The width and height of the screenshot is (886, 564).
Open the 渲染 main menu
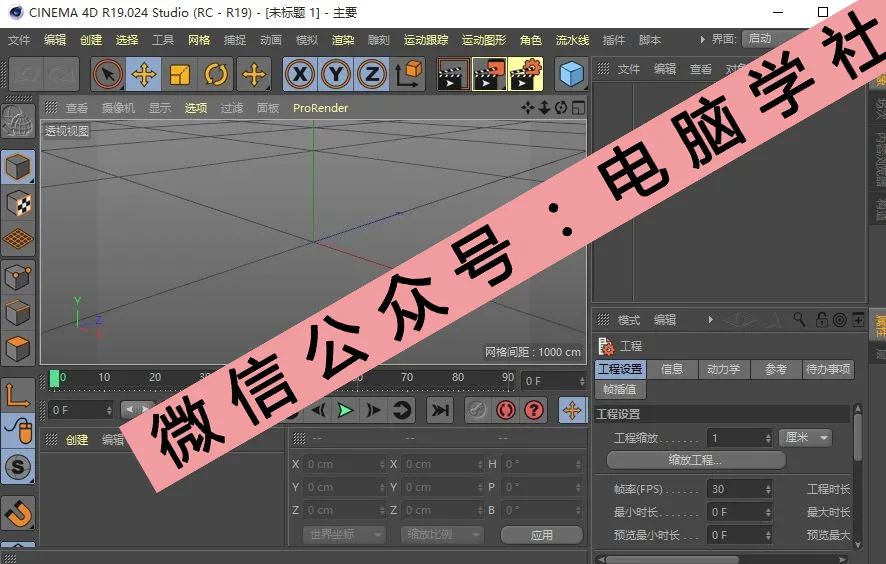tap(343, 40)
